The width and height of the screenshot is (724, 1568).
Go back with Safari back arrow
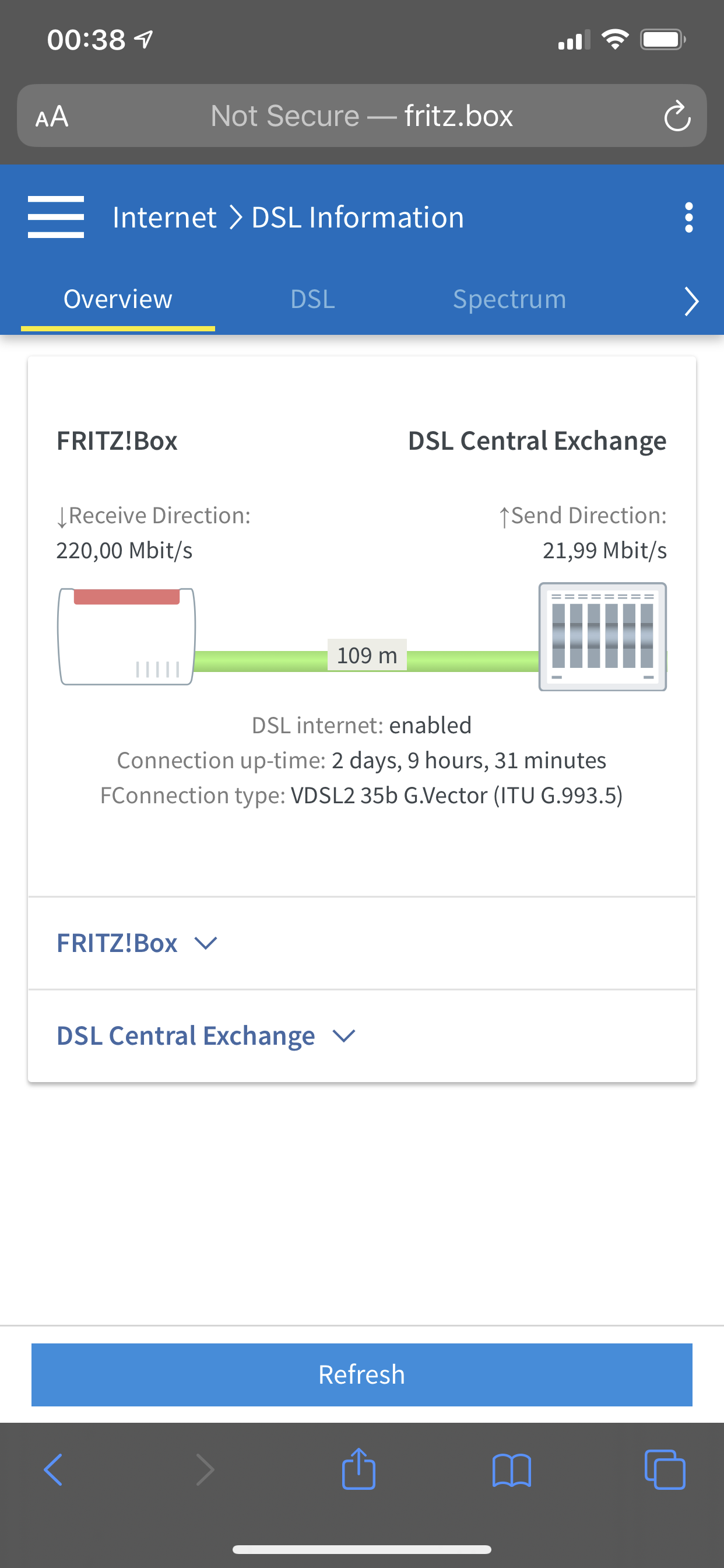coord(54,1470)
